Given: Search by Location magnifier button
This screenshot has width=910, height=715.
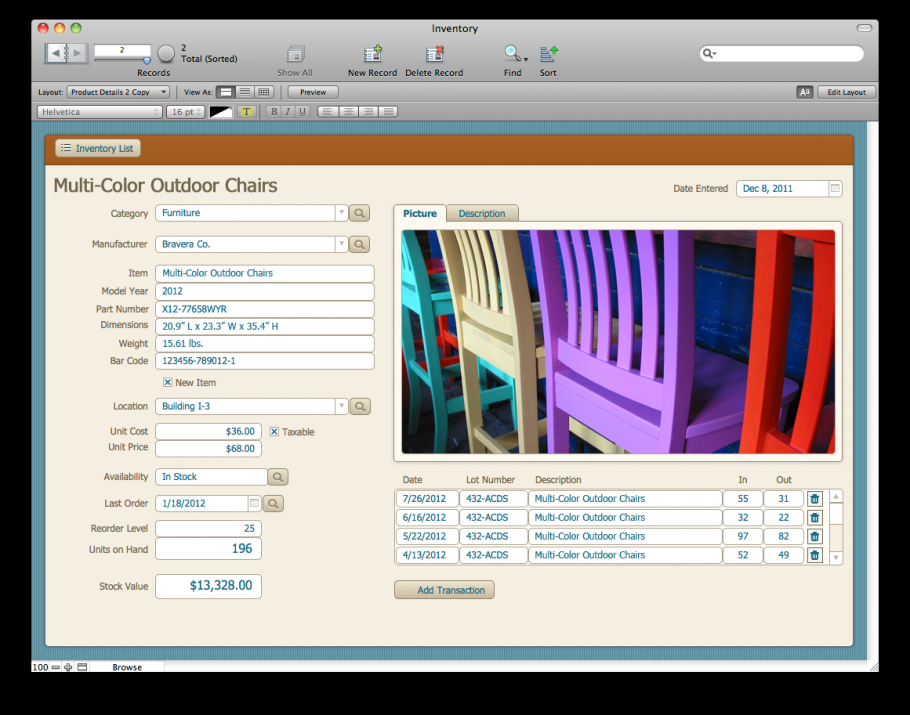Looking at the screenshot, I should pos(360,406).
